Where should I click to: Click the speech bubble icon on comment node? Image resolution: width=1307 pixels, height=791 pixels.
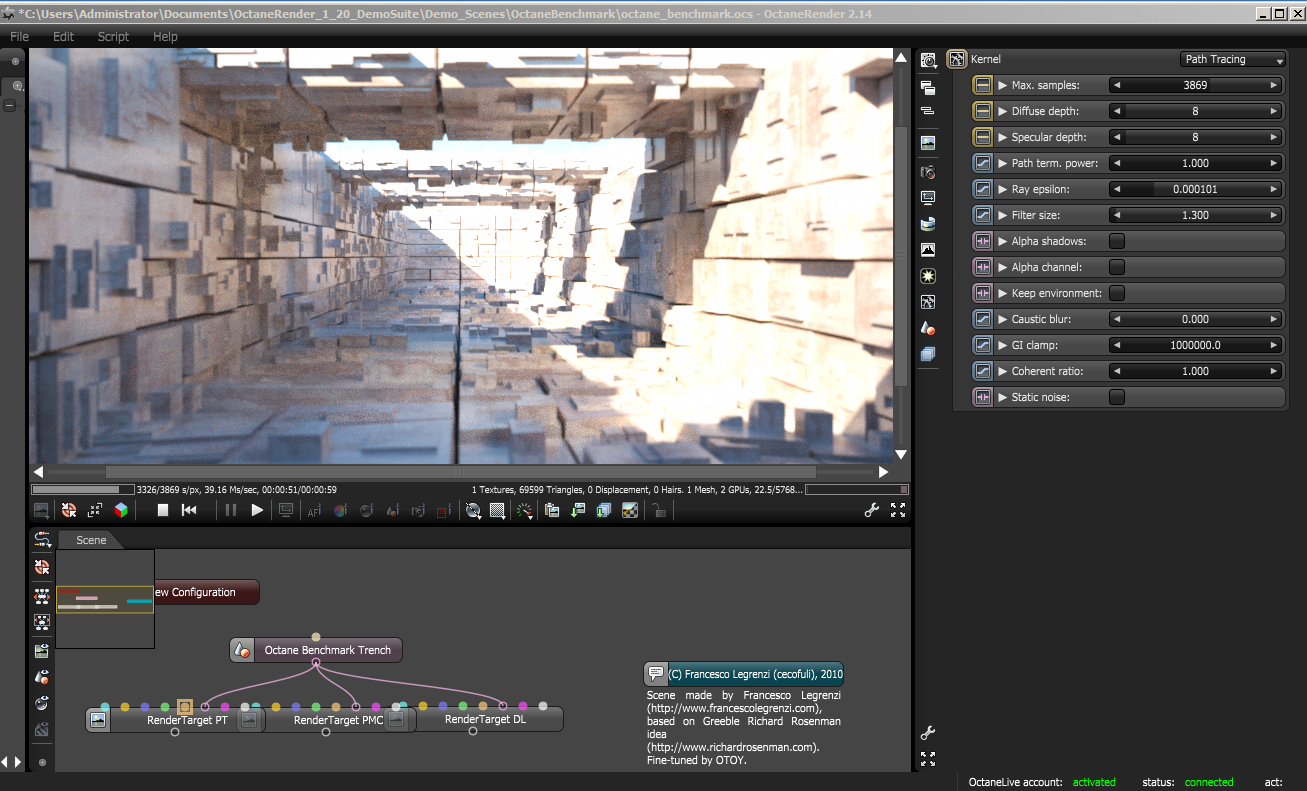656,674
